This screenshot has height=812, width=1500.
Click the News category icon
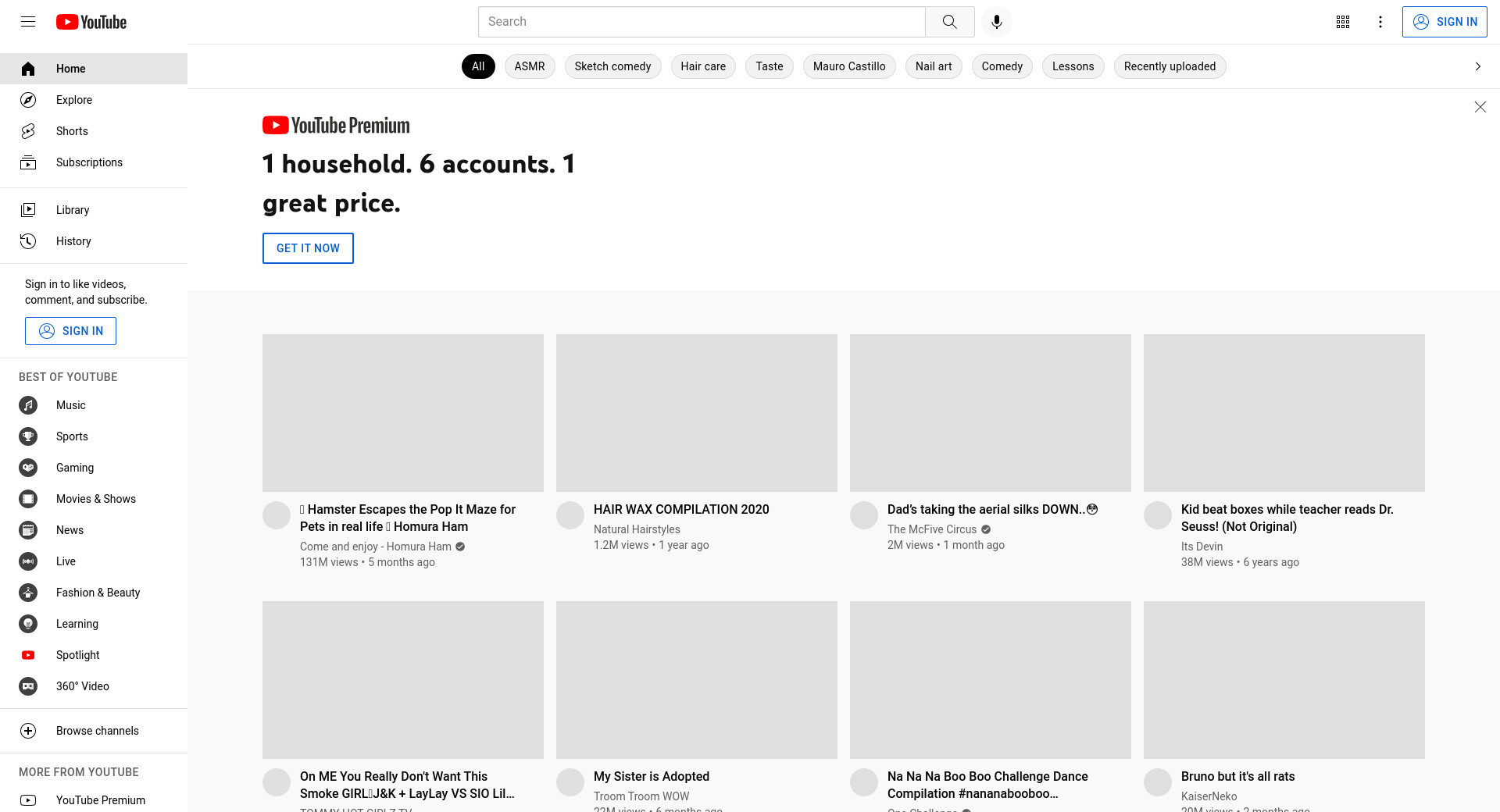(28, 530)
